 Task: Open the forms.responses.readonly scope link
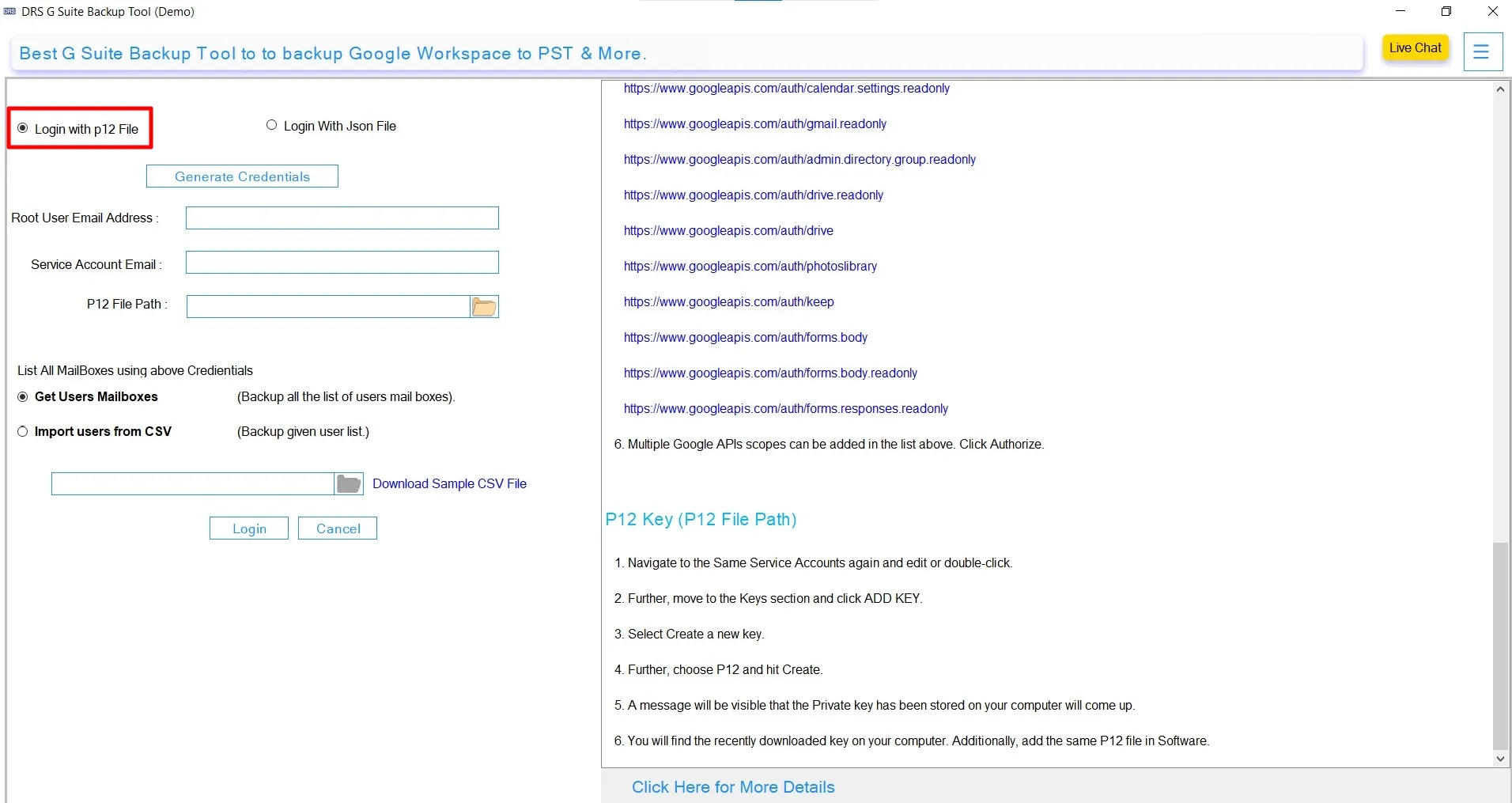pyautogui.click(x=786, y=409)
